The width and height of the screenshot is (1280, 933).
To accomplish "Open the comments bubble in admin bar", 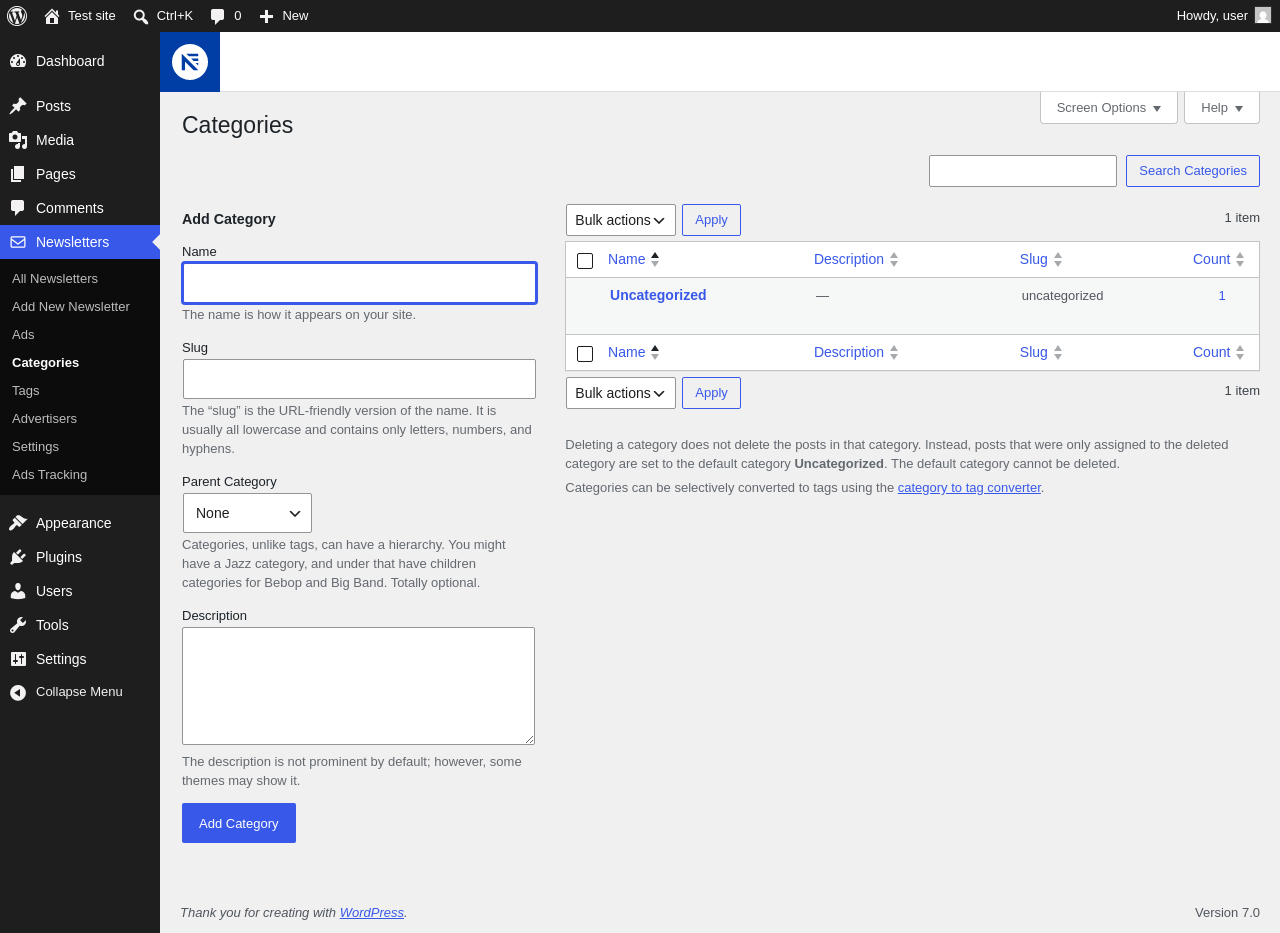I will pos(225,16).
